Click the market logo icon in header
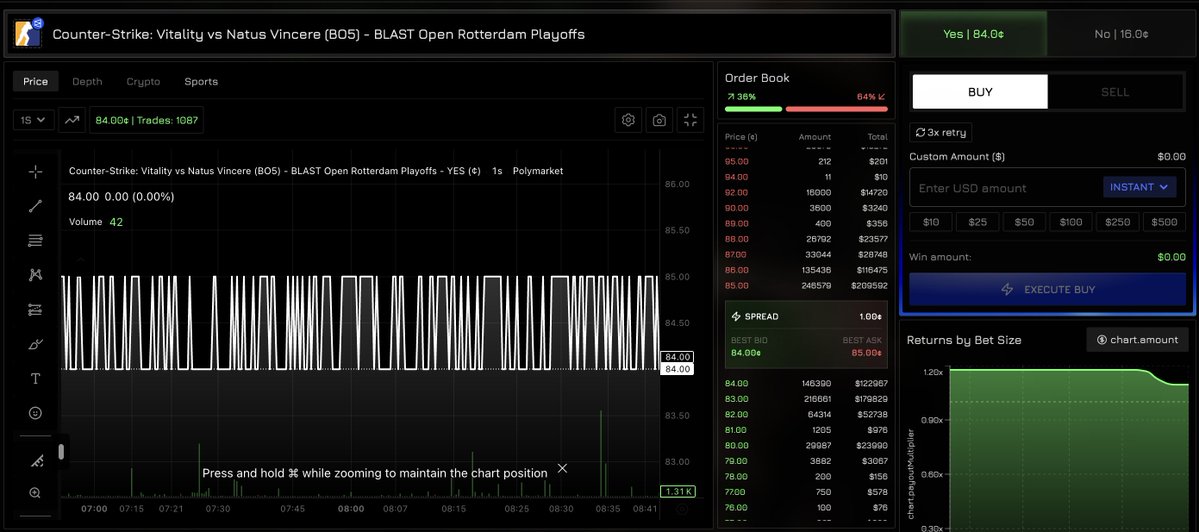This screenshot has width=1199, height=532. point(28,33)
